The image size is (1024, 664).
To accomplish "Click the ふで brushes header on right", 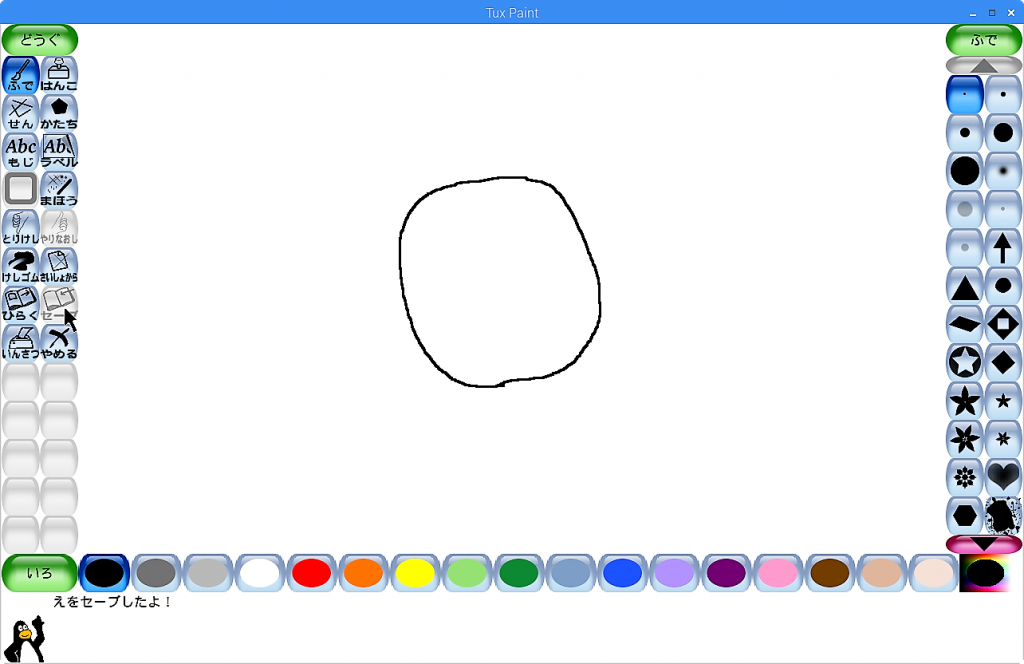I will (x=984, y=40).
